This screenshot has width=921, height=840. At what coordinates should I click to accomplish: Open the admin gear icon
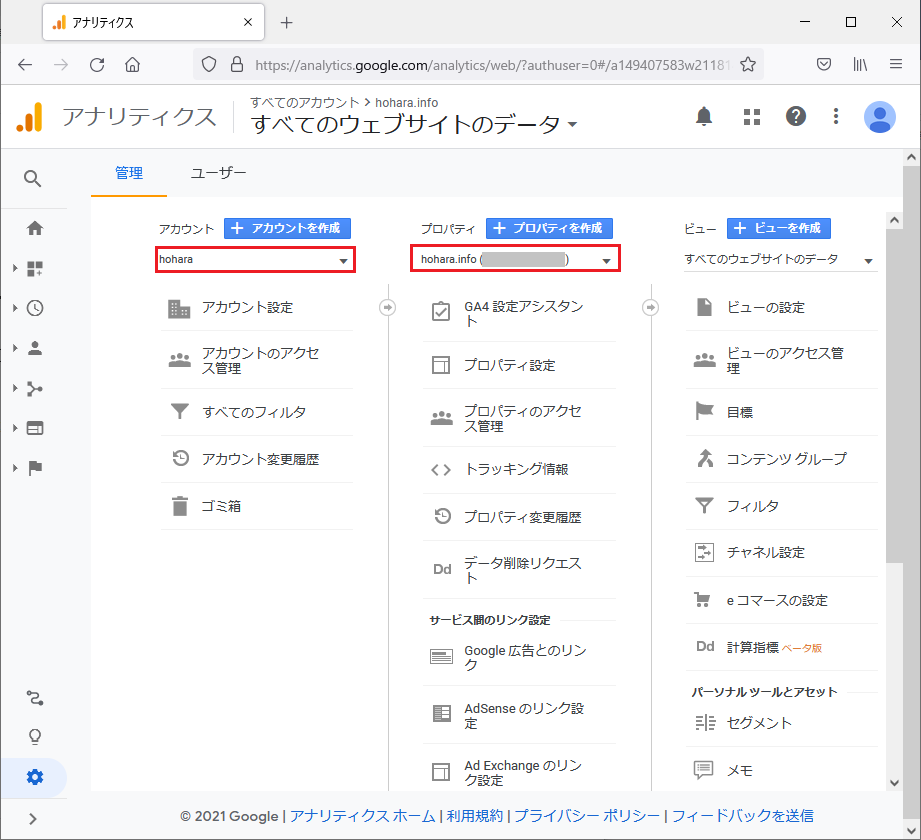[x=35, y=777]
